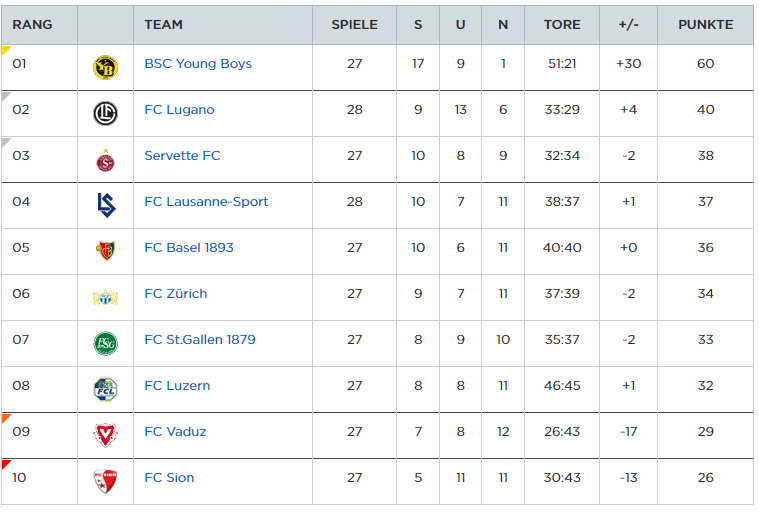Click the FC Sion club crest
Image resolution: width=759 pixels, height=516 pixels.
point(106,481)
